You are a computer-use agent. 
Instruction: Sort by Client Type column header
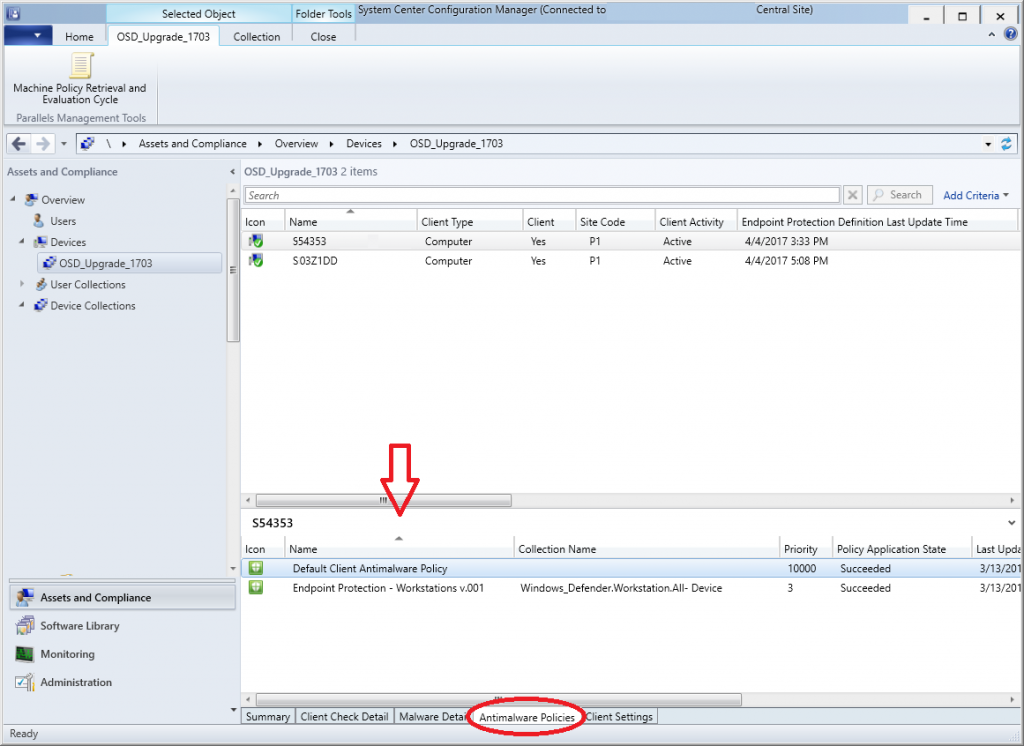point(470,221)
